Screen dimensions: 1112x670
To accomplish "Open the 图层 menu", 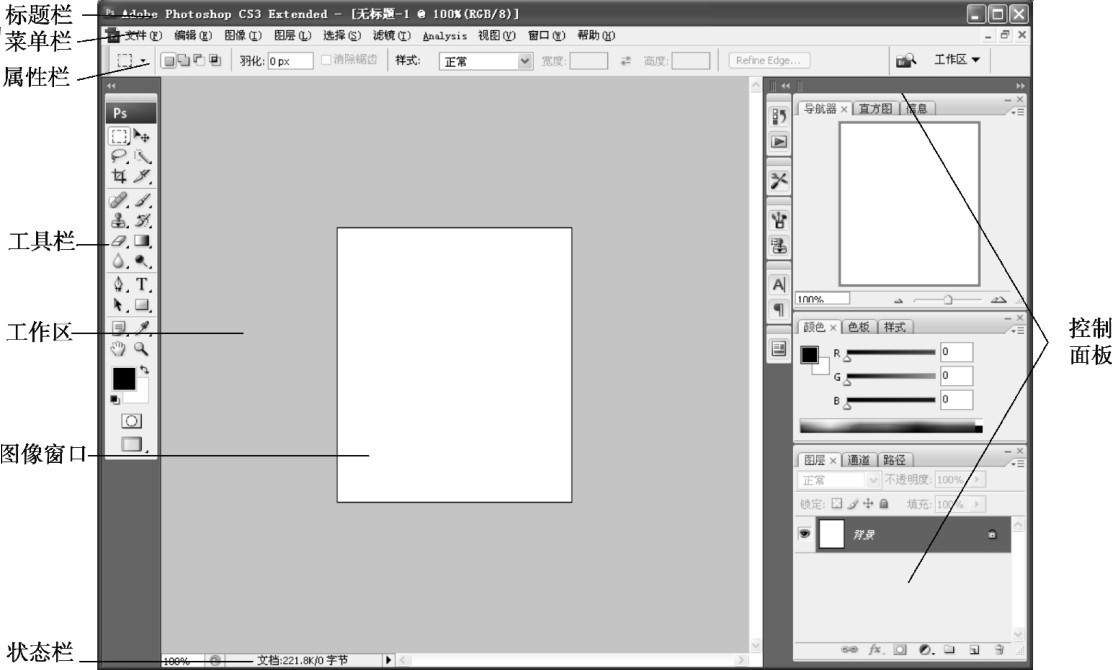I will [292, 35].
